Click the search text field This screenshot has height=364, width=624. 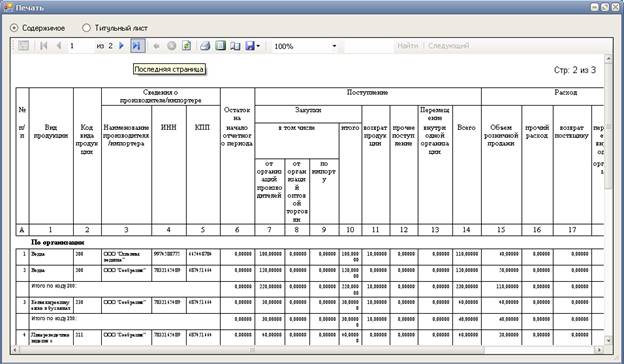tap(369, 46)
